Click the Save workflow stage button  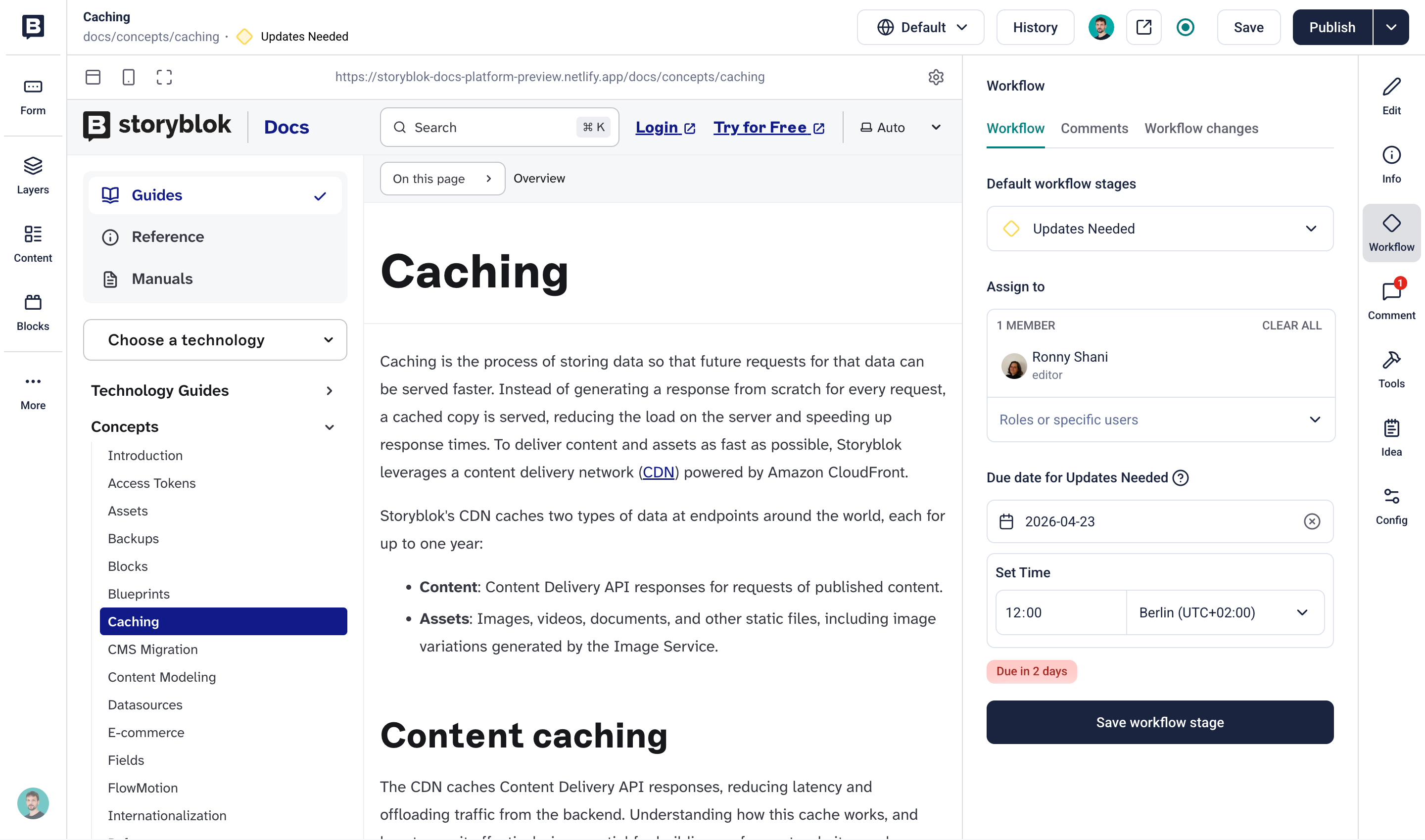(x=1159, y=722)
